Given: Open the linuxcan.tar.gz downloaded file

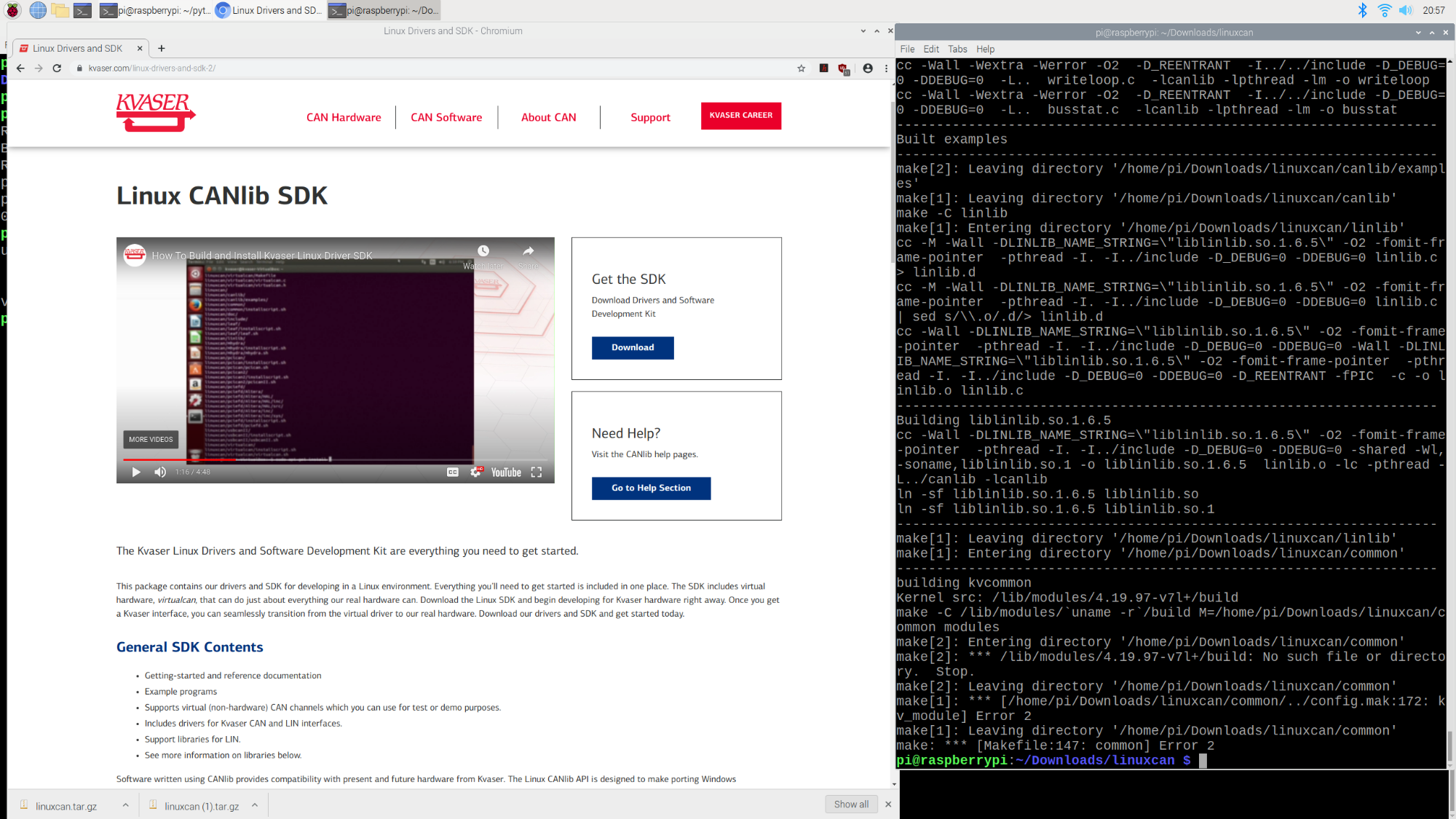Looking at the screenshot, I should [x=66, y=806].
